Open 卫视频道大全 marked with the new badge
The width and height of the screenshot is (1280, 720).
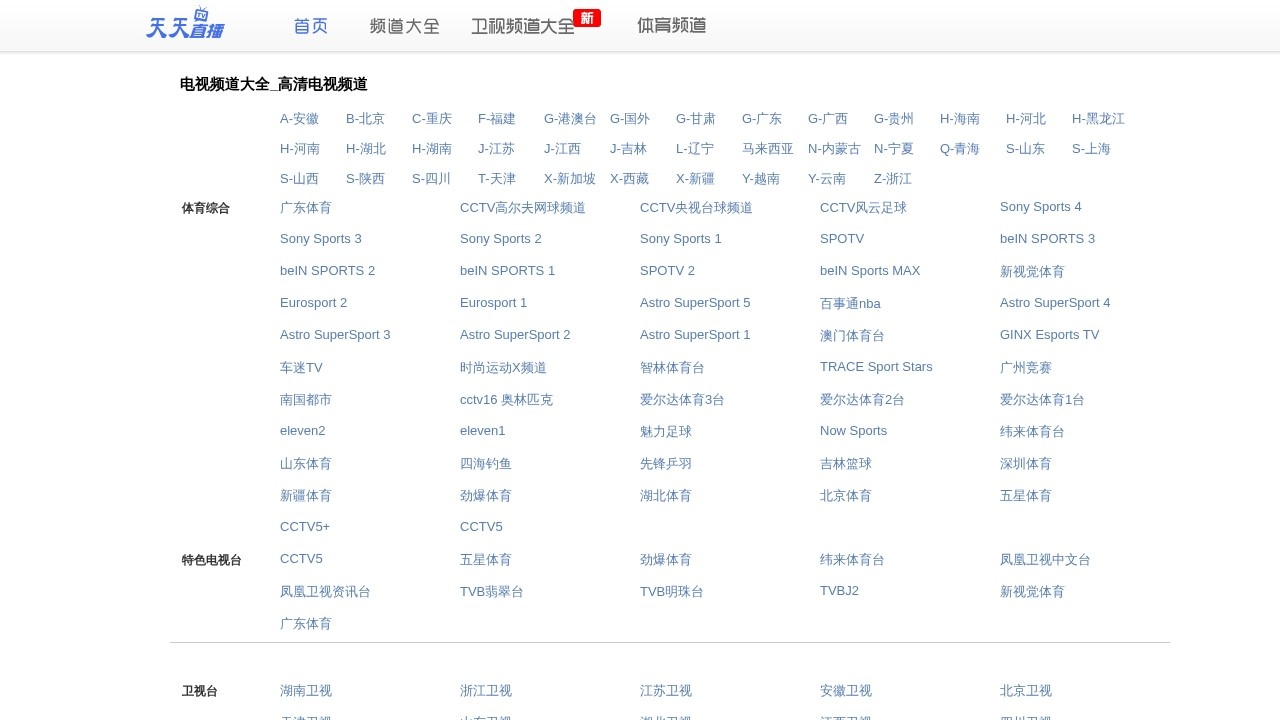pyautogui.click(x=523, y=26)
